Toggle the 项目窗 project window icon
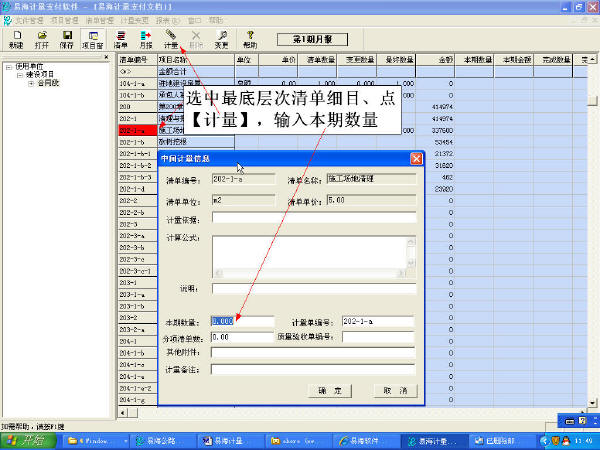This screenshot has width=600, height=450. [x=93, y=39]
